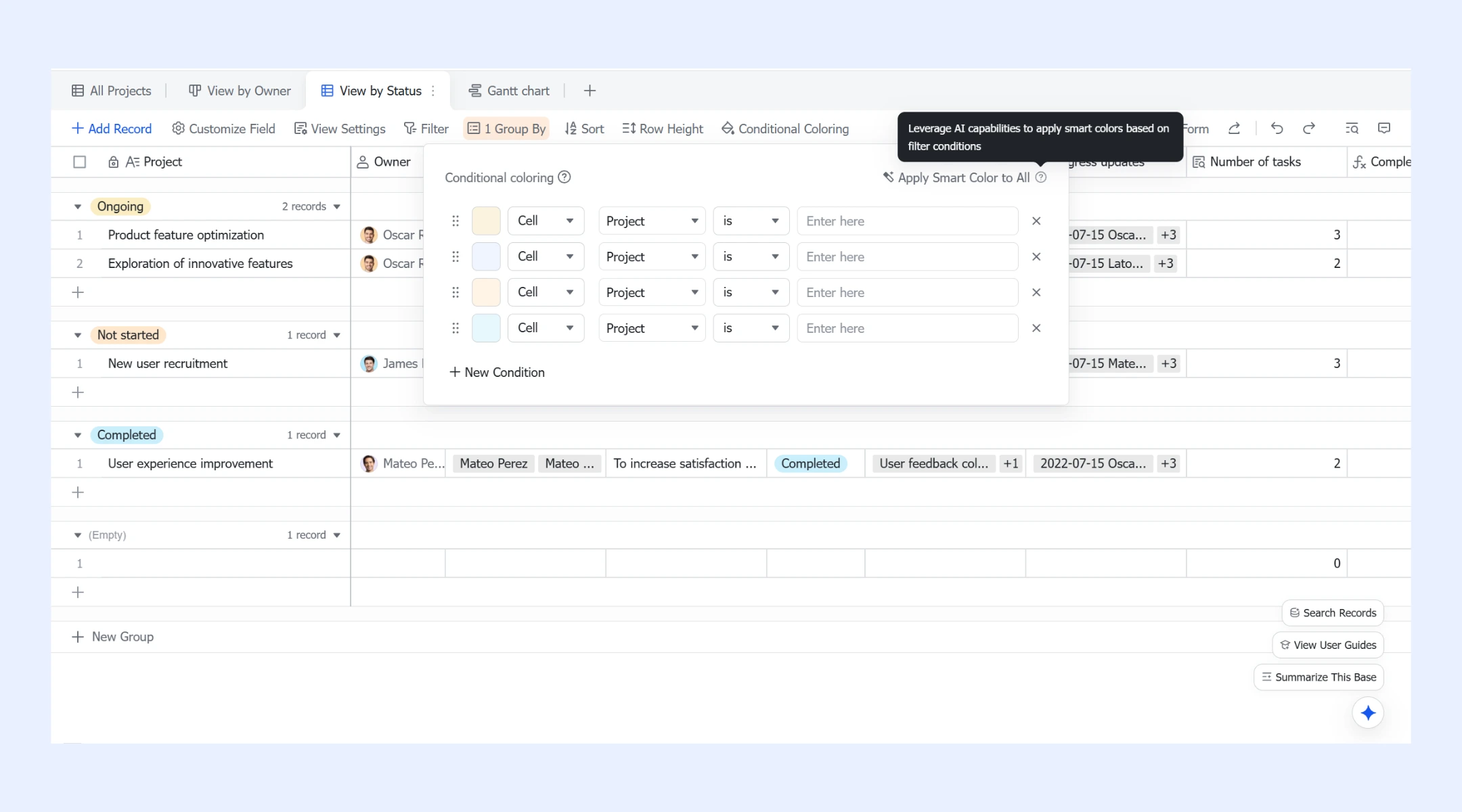Open 1 Group By settings
1462x812 pixels.
click(x=506, y=129)
